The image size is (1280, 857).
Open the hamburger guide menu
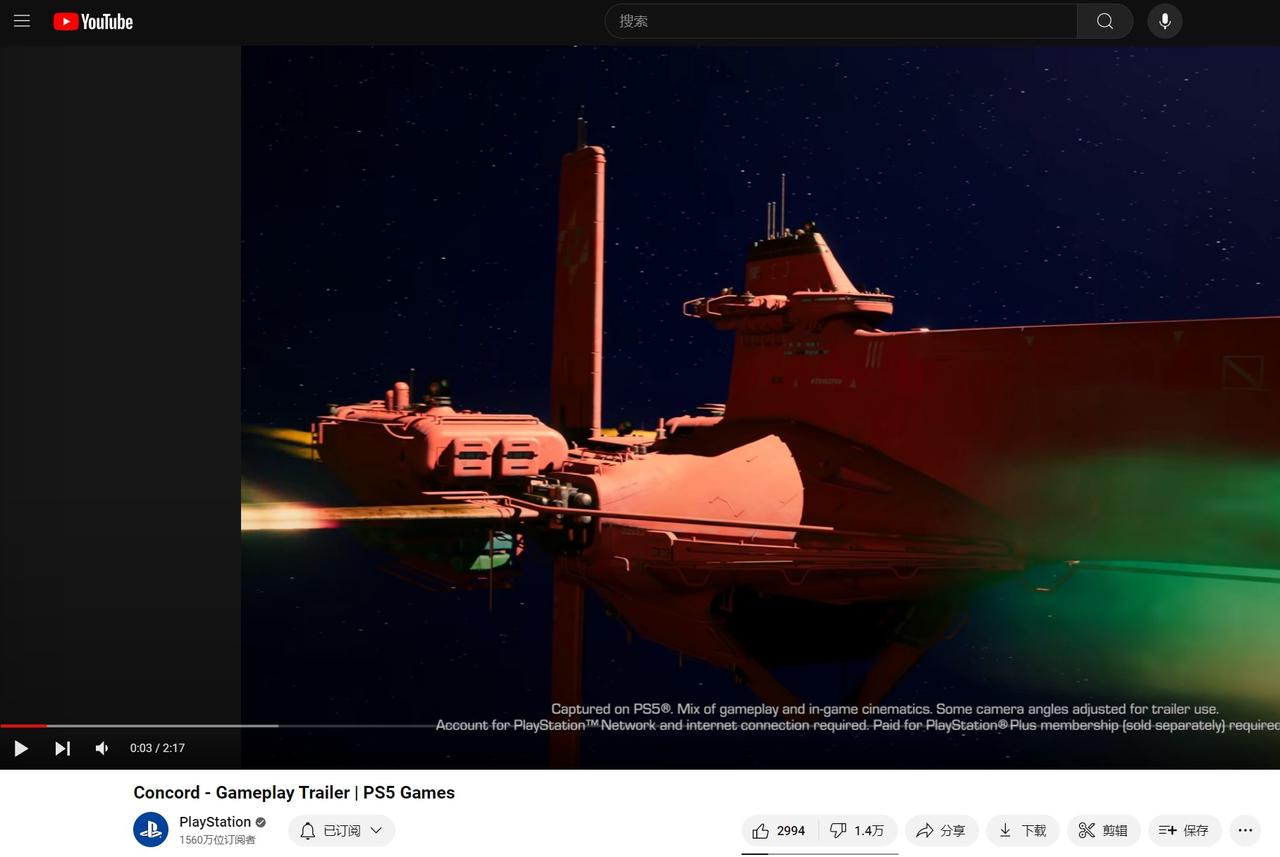tap(22, 21)
